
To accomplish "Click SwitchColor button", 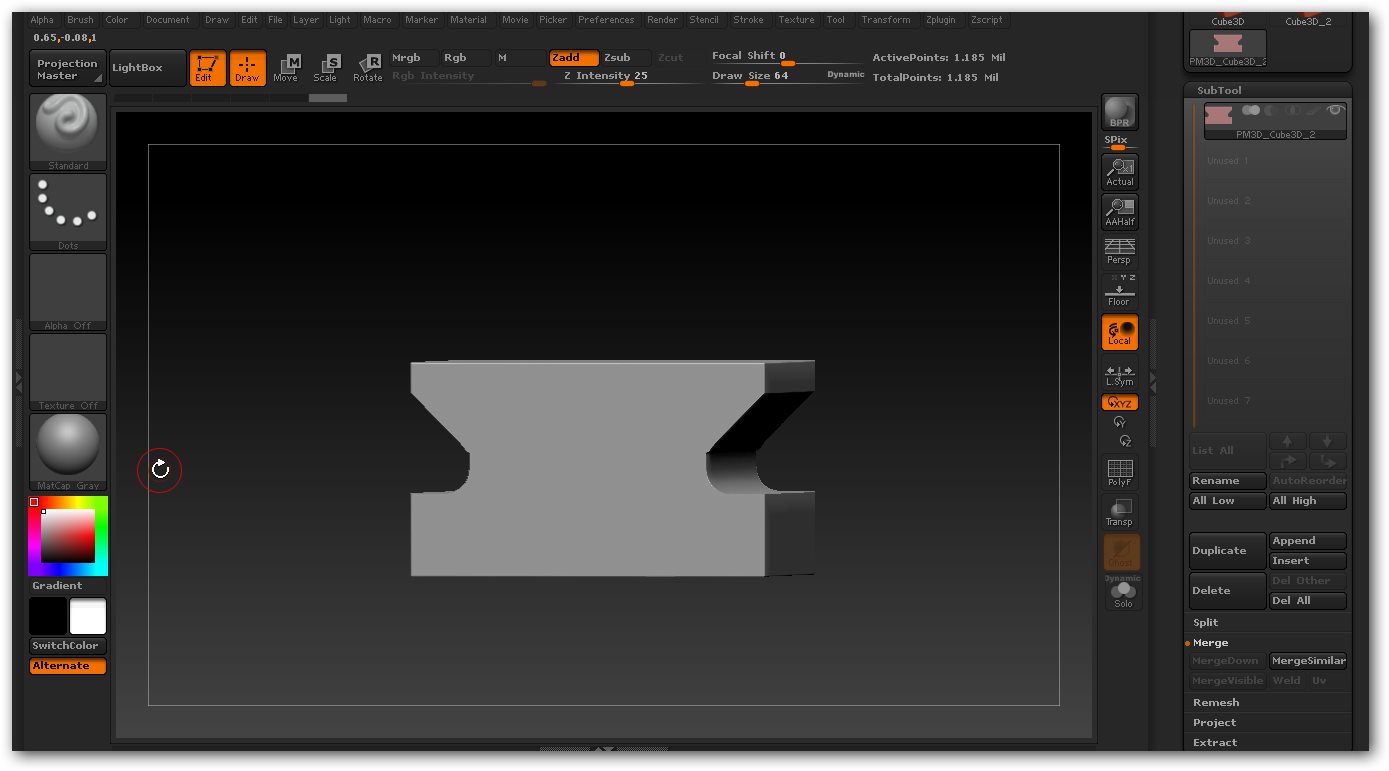I will point(68,646).
